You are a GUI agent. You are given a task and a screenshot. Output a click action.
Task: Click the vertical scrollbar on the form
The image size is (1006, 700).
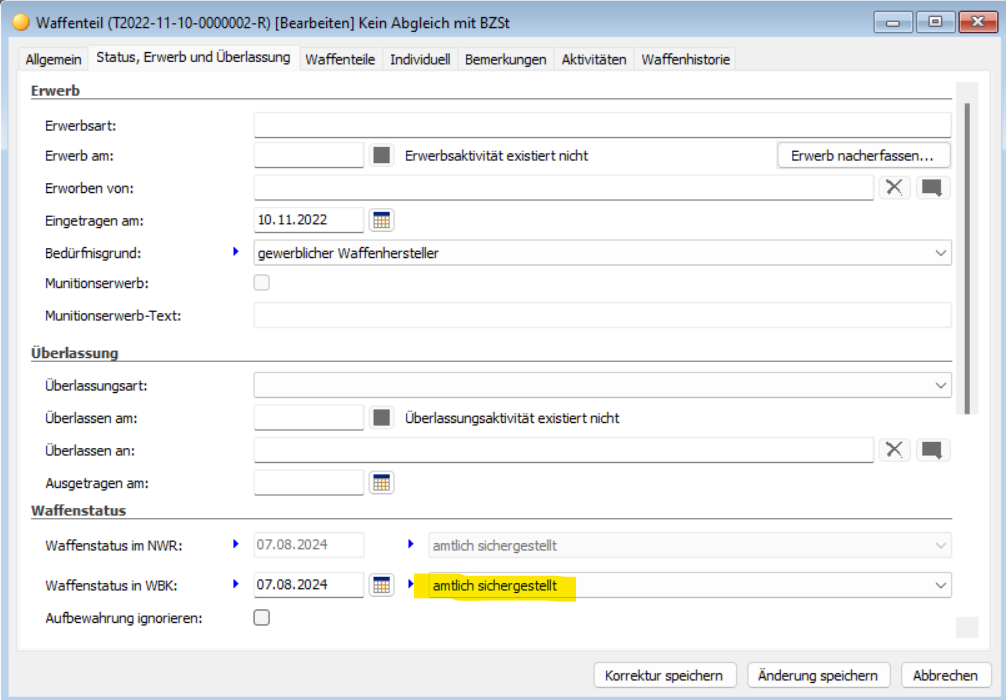(x=966, y=258)
